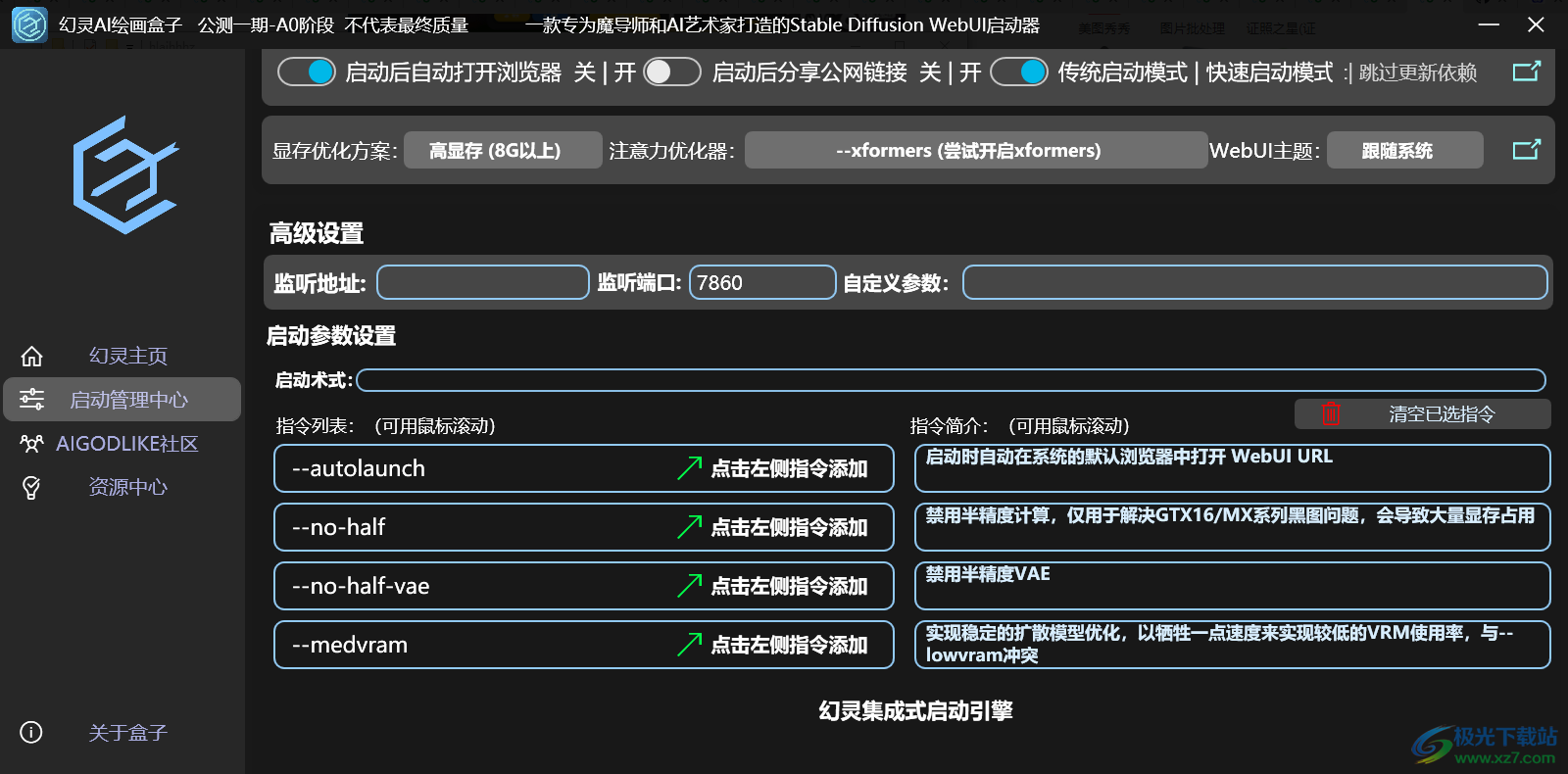Add the --no-half command via 点击左侧指令添加
Screen dimensions: 1568x774
pos(789,527)
